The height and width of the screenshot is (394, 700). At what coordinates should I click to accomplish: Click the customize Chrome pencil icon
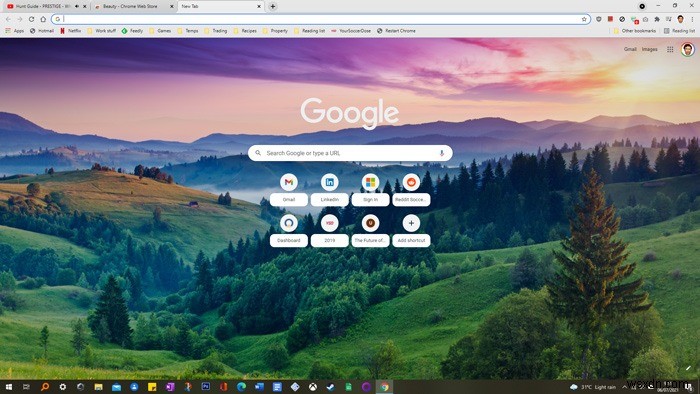tap(688, 368)
